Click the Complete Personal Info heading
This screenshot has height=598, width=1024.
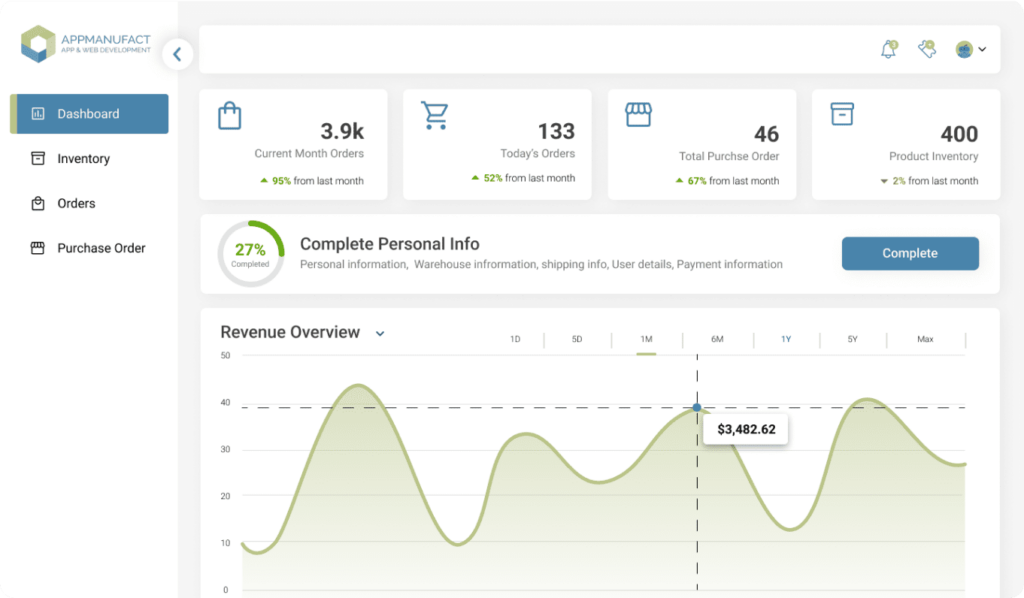coord(389,244)
